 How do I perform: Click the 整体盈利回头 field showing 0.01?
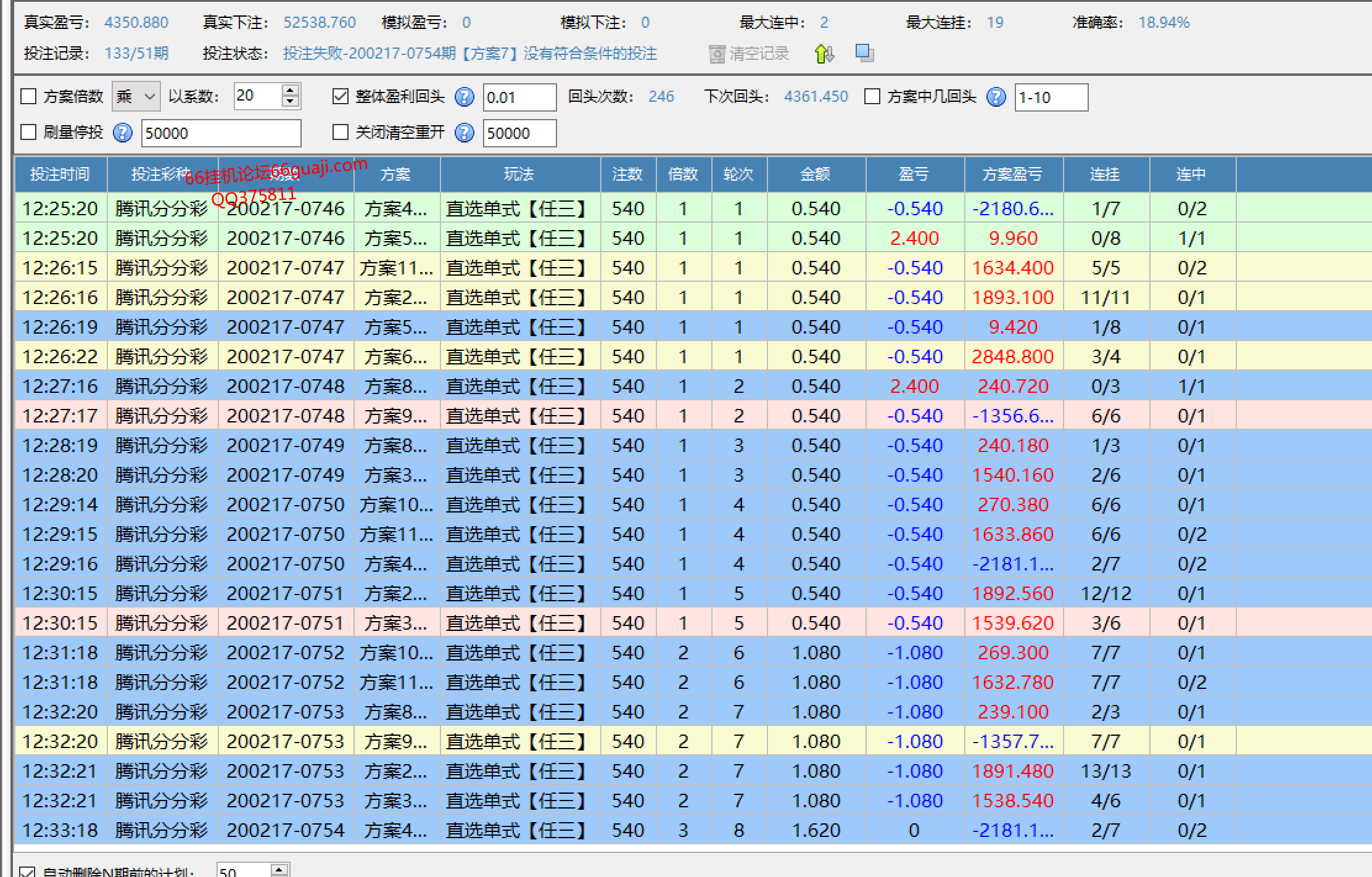pyautogui.click(x=519, y=97)
